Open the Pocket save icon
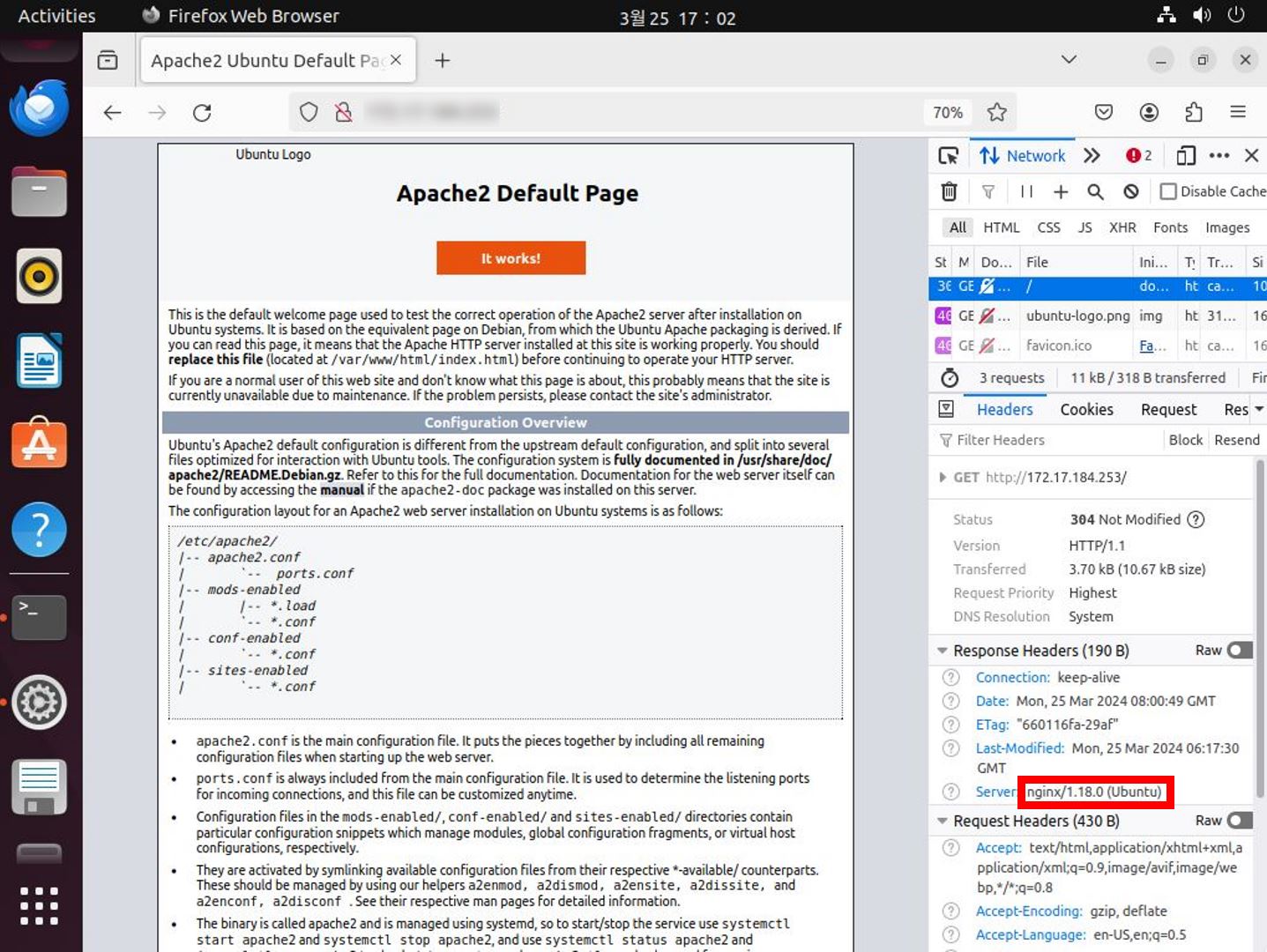The height and width of the screenshot is (952, 1267). coord(1103,112)
